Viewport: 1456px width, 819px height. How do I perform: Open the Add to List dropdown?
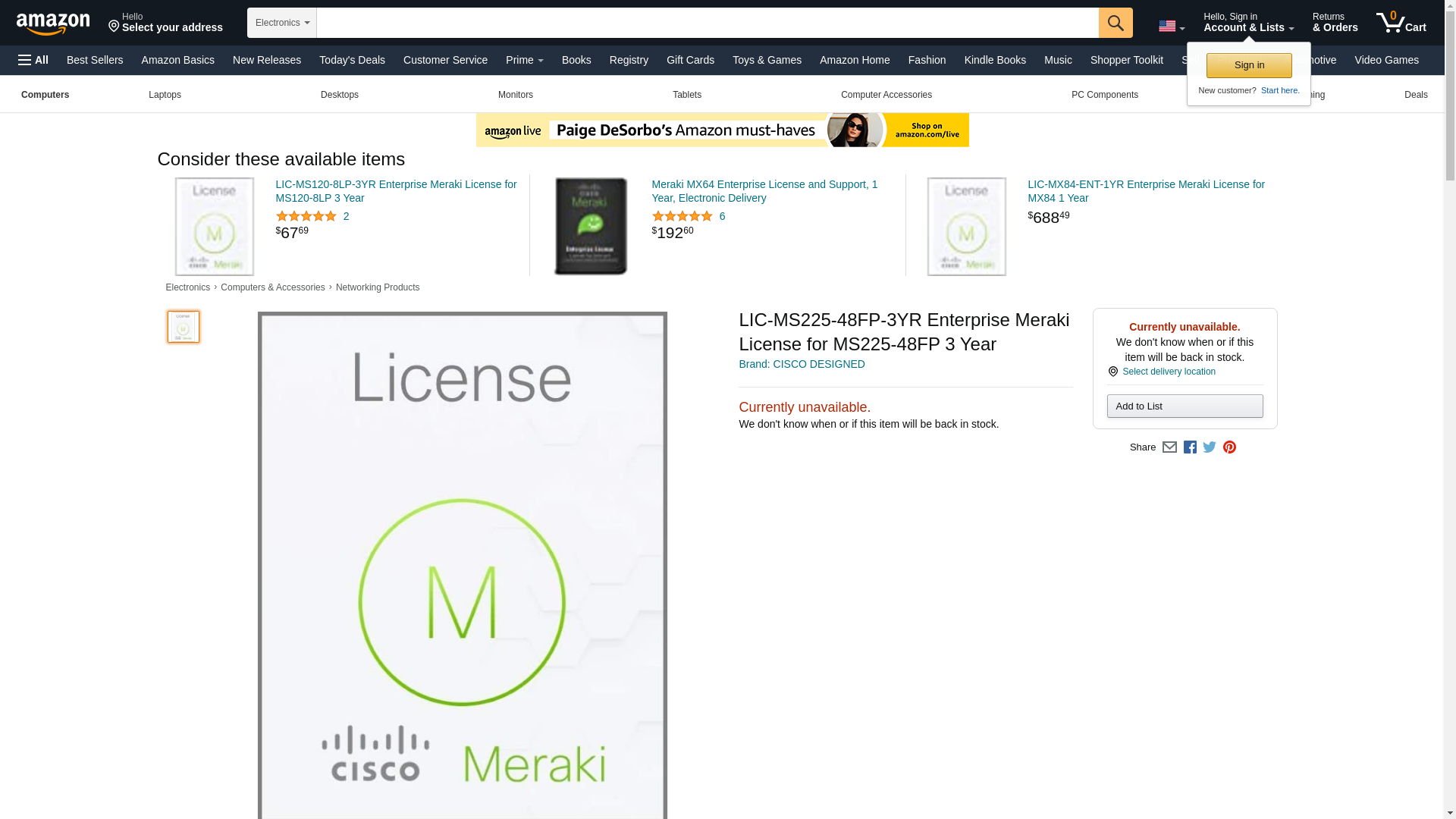point(1185,406)
